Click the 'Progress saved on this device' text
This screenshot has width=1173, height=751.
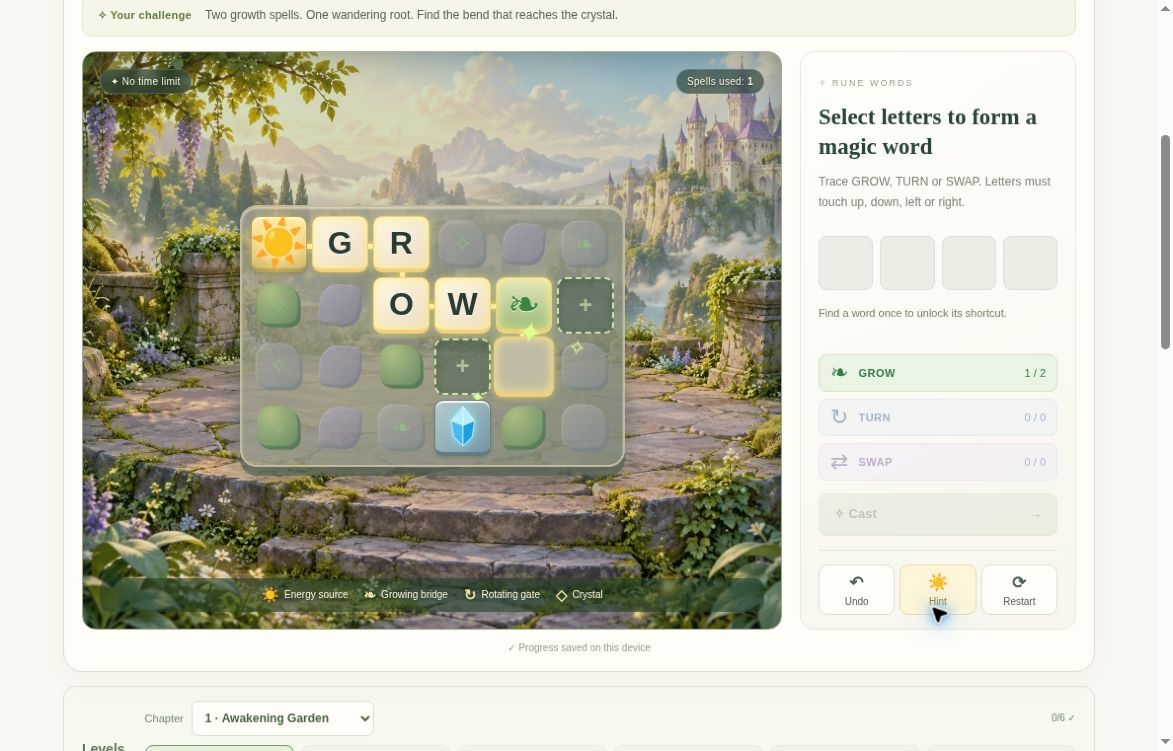579,648
